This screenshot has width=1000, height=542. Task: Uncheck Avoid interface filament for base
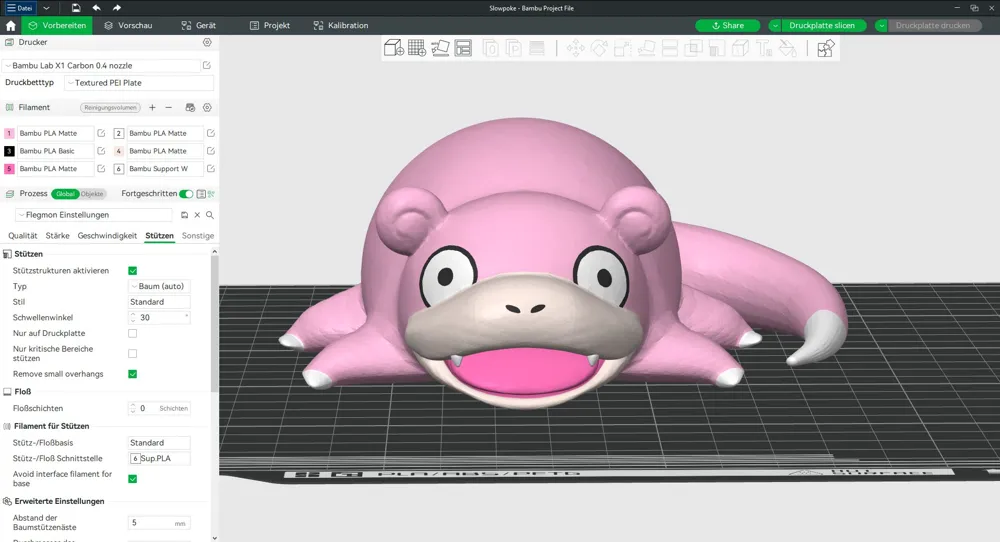[x=133, y=479]
